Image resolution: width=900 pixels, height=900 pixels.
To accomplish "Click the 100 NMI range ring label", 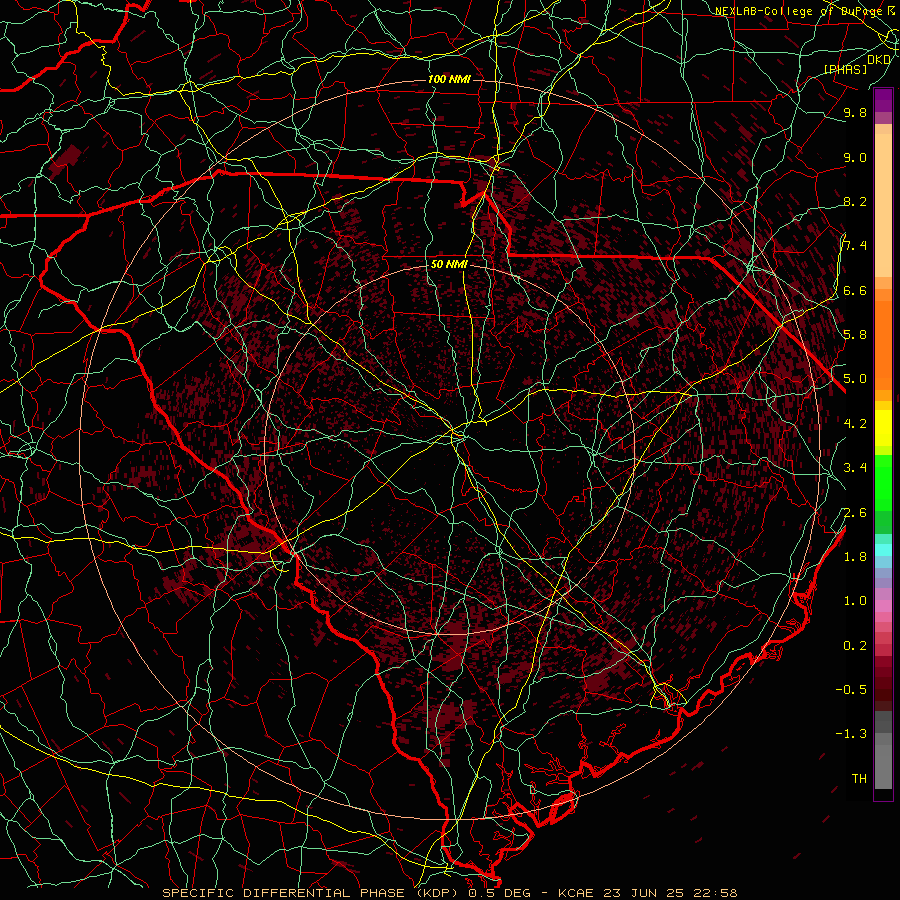I will [x=449, y=79].
